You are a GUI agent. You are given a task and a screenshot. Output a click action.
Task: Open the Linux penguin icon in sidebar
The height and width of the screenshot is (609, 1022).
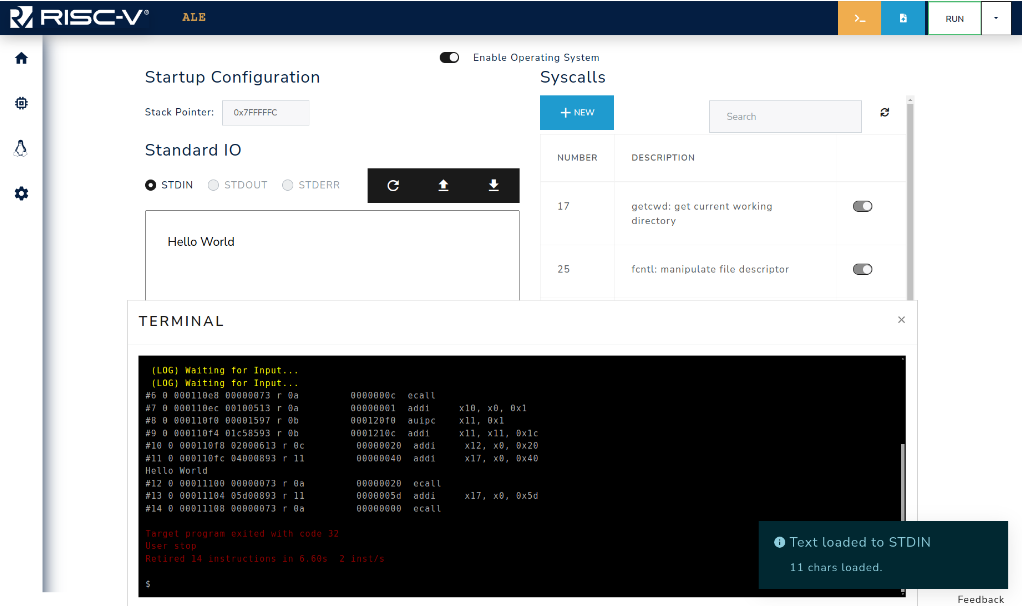click(x=21, y=148)
